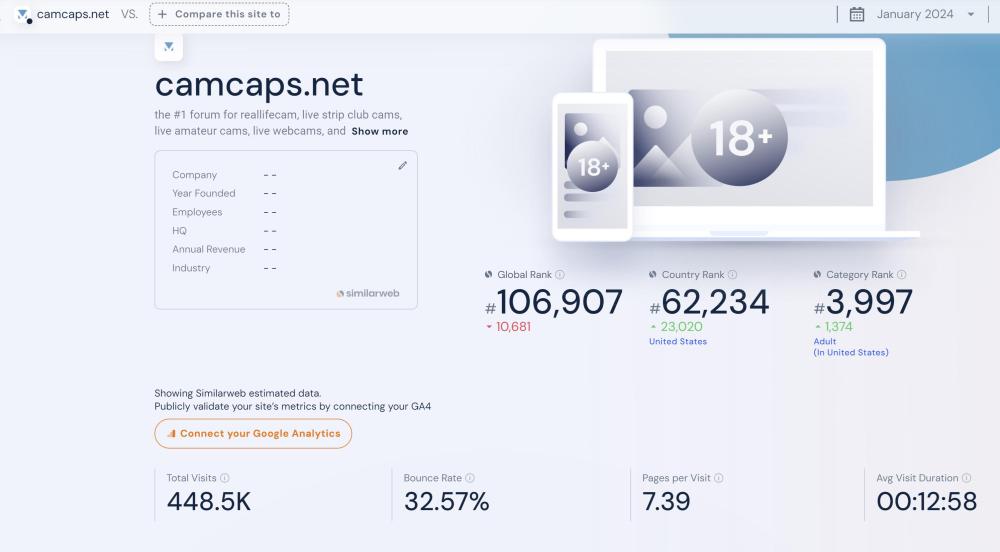Click the Compare this site to button
This screenshot has width=1000, height=552.
tap(219, 14)
